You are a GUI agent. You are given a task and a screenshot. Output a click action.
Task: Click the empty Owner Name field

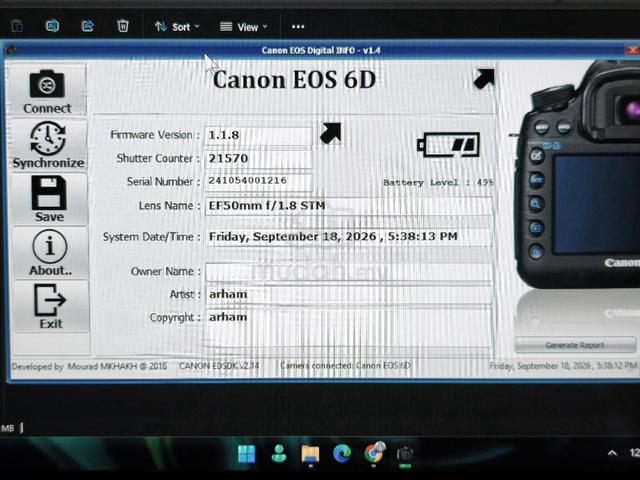point(349,272)
